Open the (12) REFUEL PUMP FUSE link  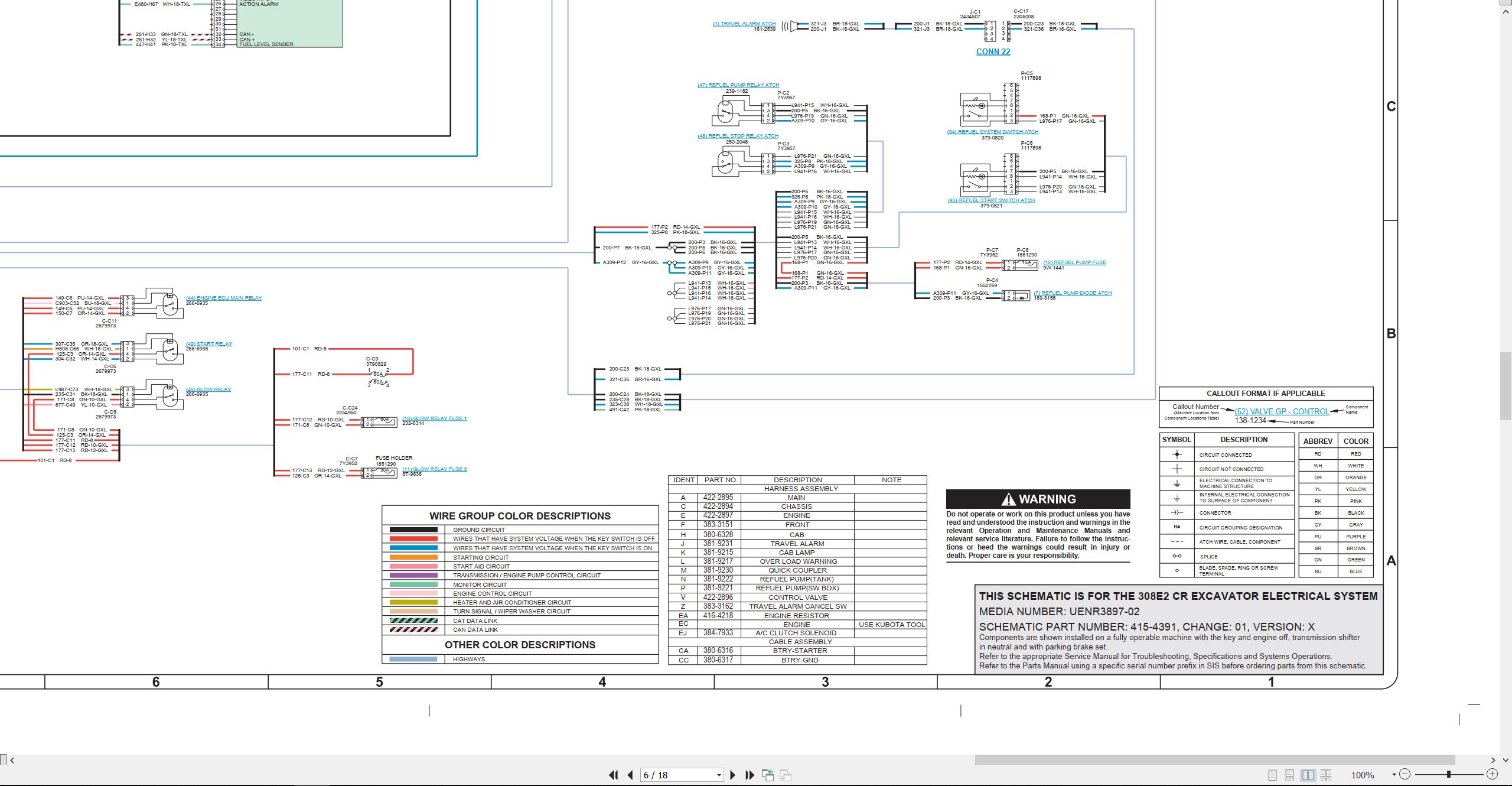1074,262
